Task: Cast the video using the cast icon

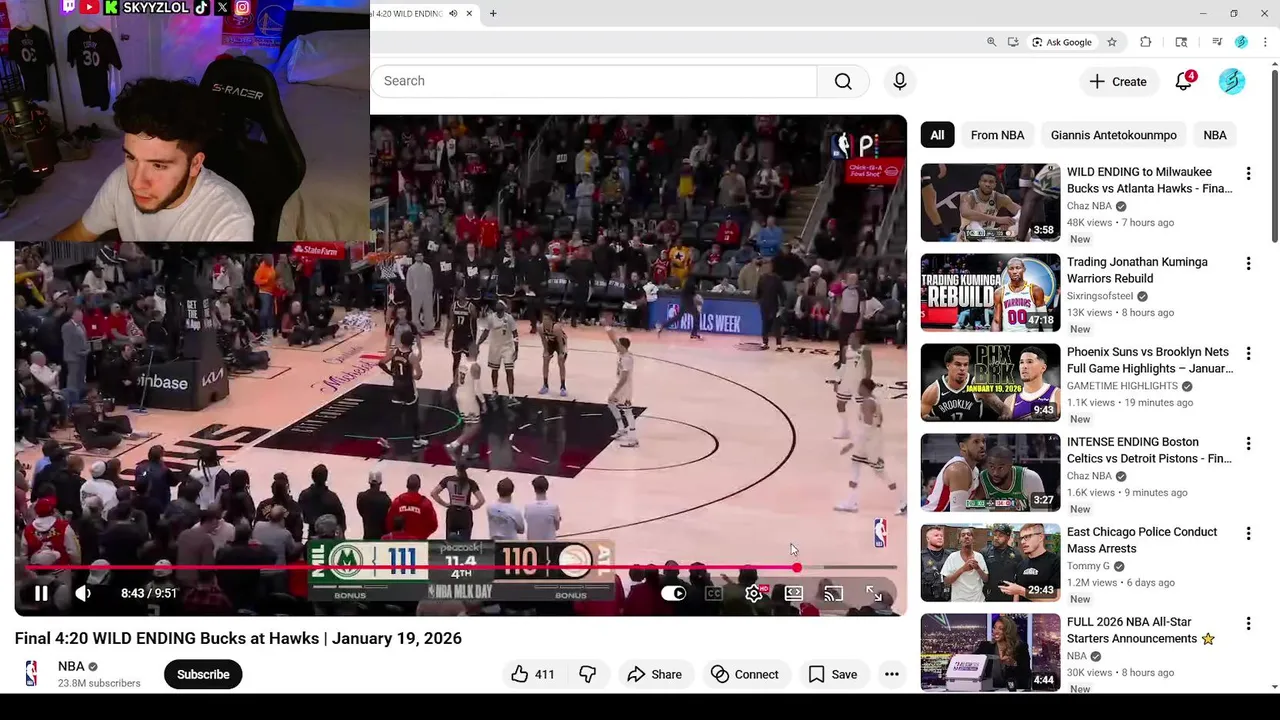Action: (834, 593)
